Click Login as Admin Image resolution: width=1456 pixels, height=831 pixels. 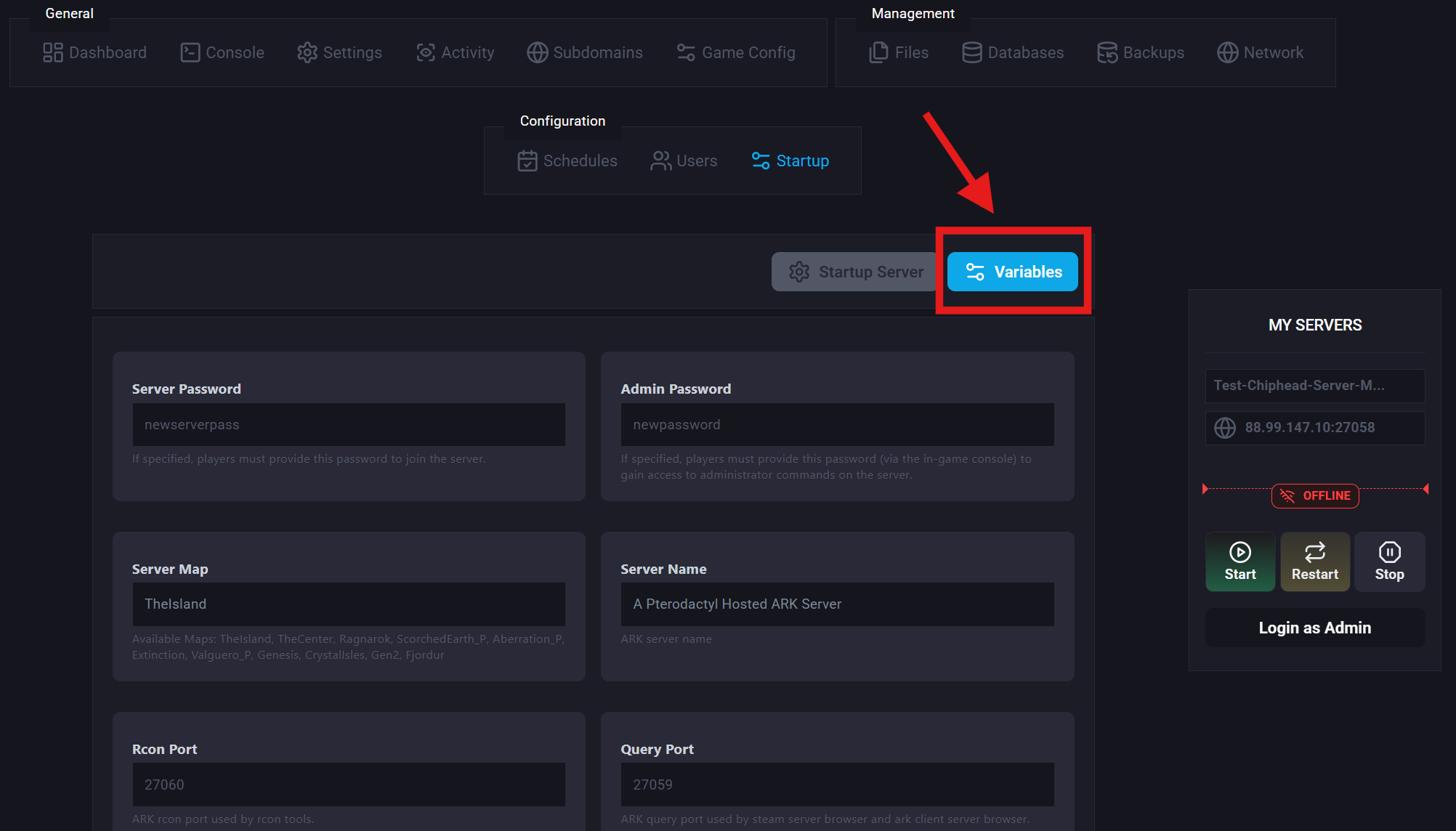pyautogui.click(x=1315, y=628)
